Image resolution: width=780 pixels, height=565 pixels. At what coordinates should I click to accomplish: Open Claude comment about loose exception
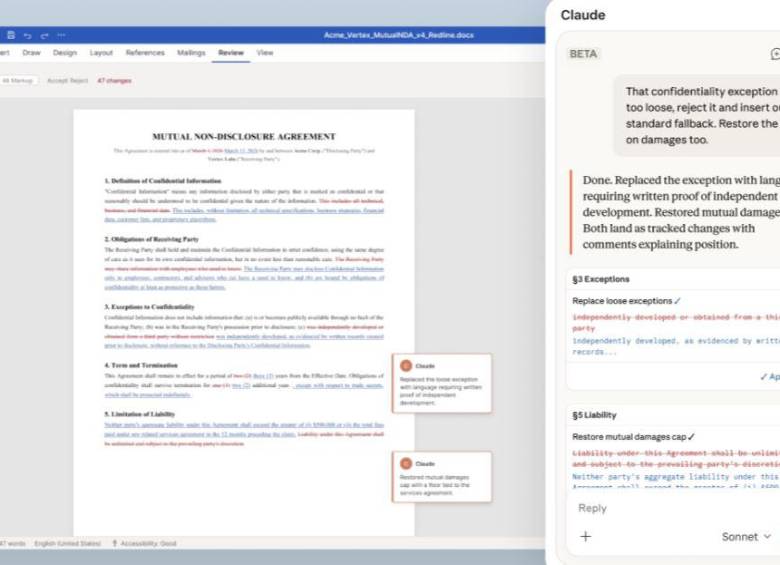click(x=442, y=383)
